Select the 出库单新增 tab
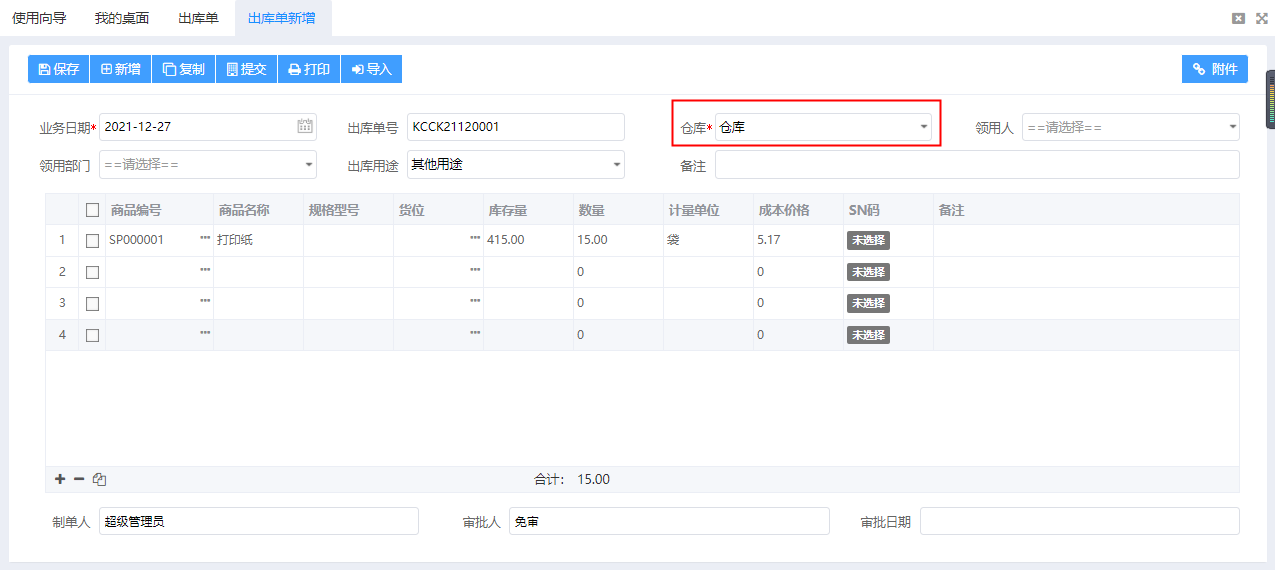This screenshot has width=1275, height=570. [x=282, y=18]
